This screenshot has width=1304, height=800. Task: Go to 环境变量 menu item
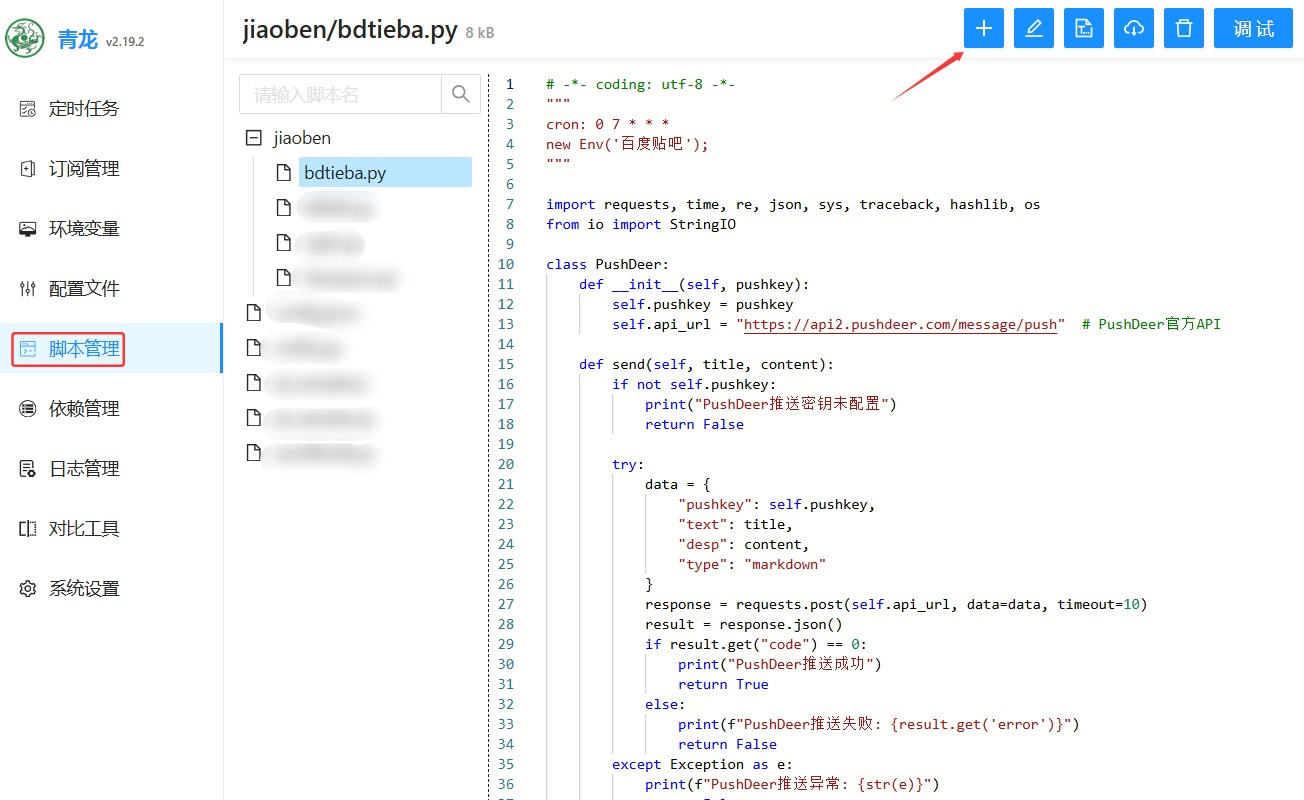[x=84, y=229]
